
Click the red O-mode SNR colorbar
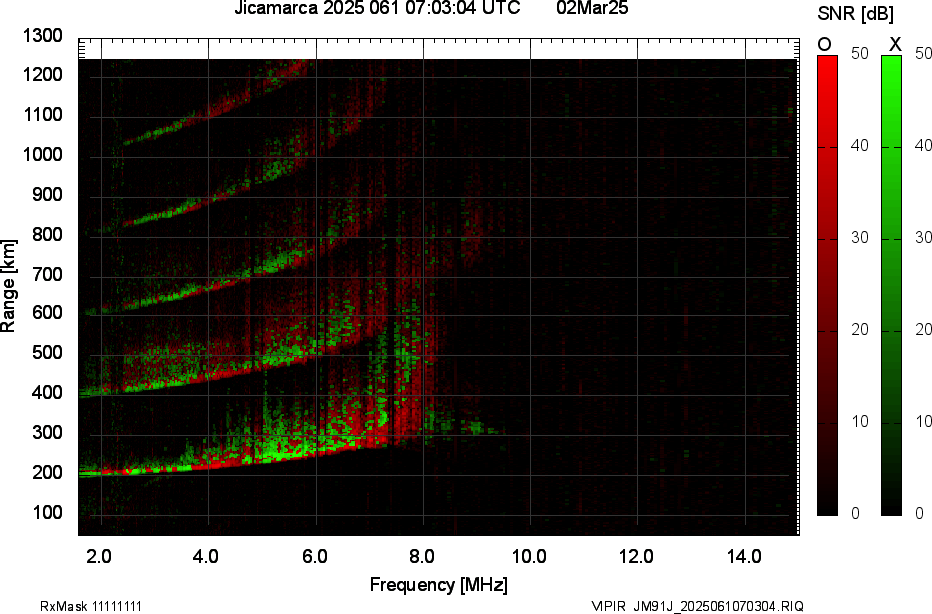point(827,285)
